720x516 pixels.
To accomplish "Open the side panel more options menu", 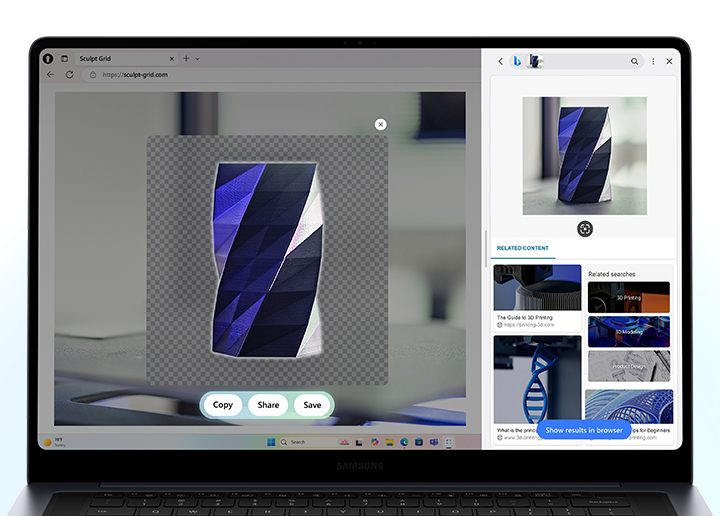I will (653, 61).
